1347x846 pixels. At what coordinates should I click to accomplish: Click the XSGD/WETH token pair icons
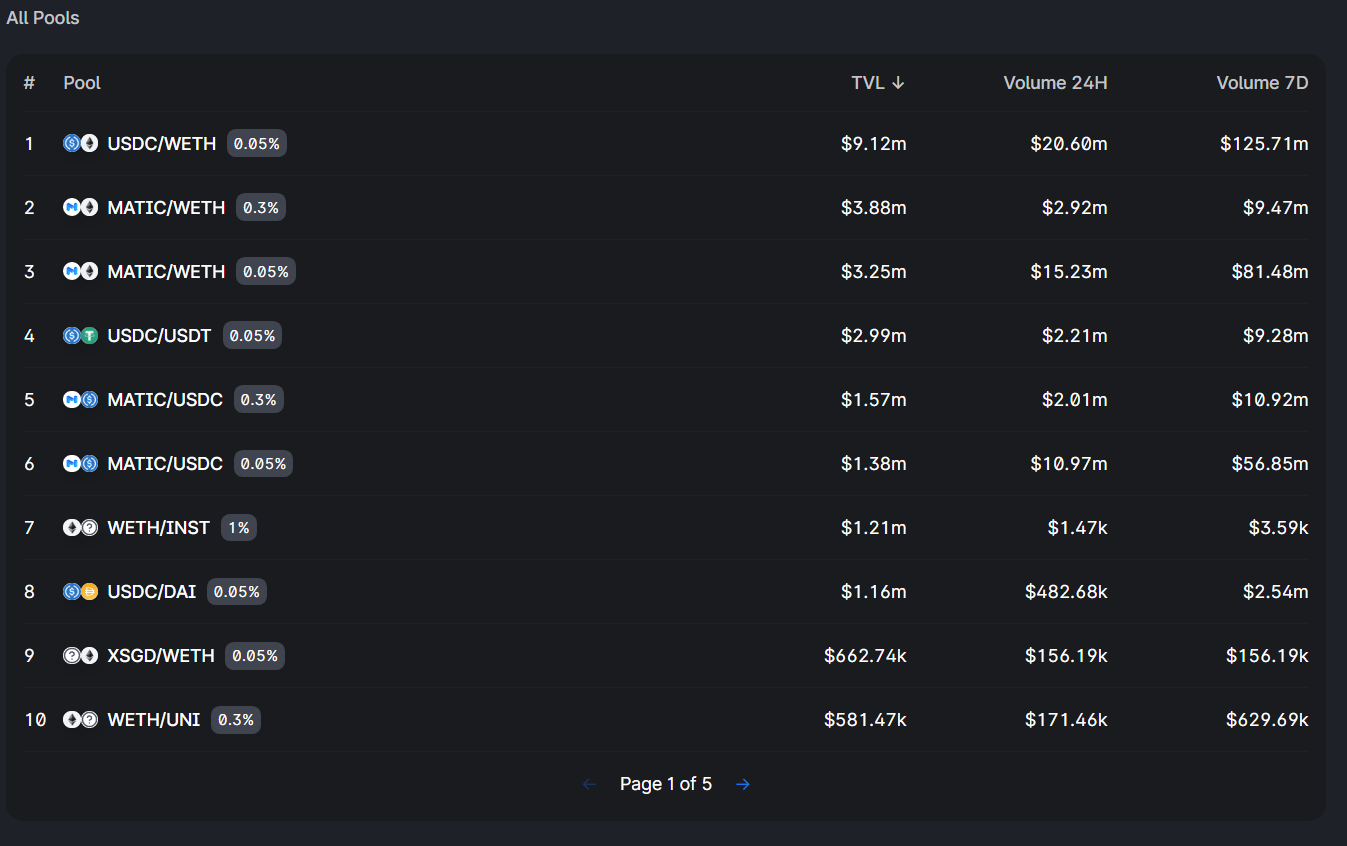pyautogui.click(x=81, y=655)
